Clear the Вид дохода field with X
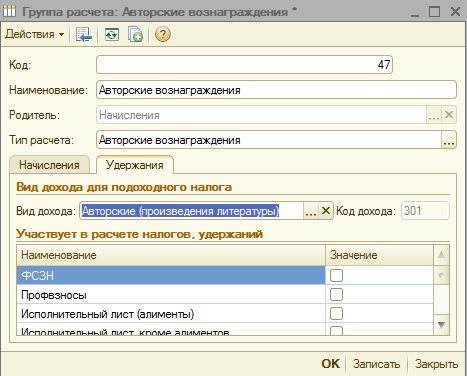Screen dimensions: 467x376 [326, 211]
